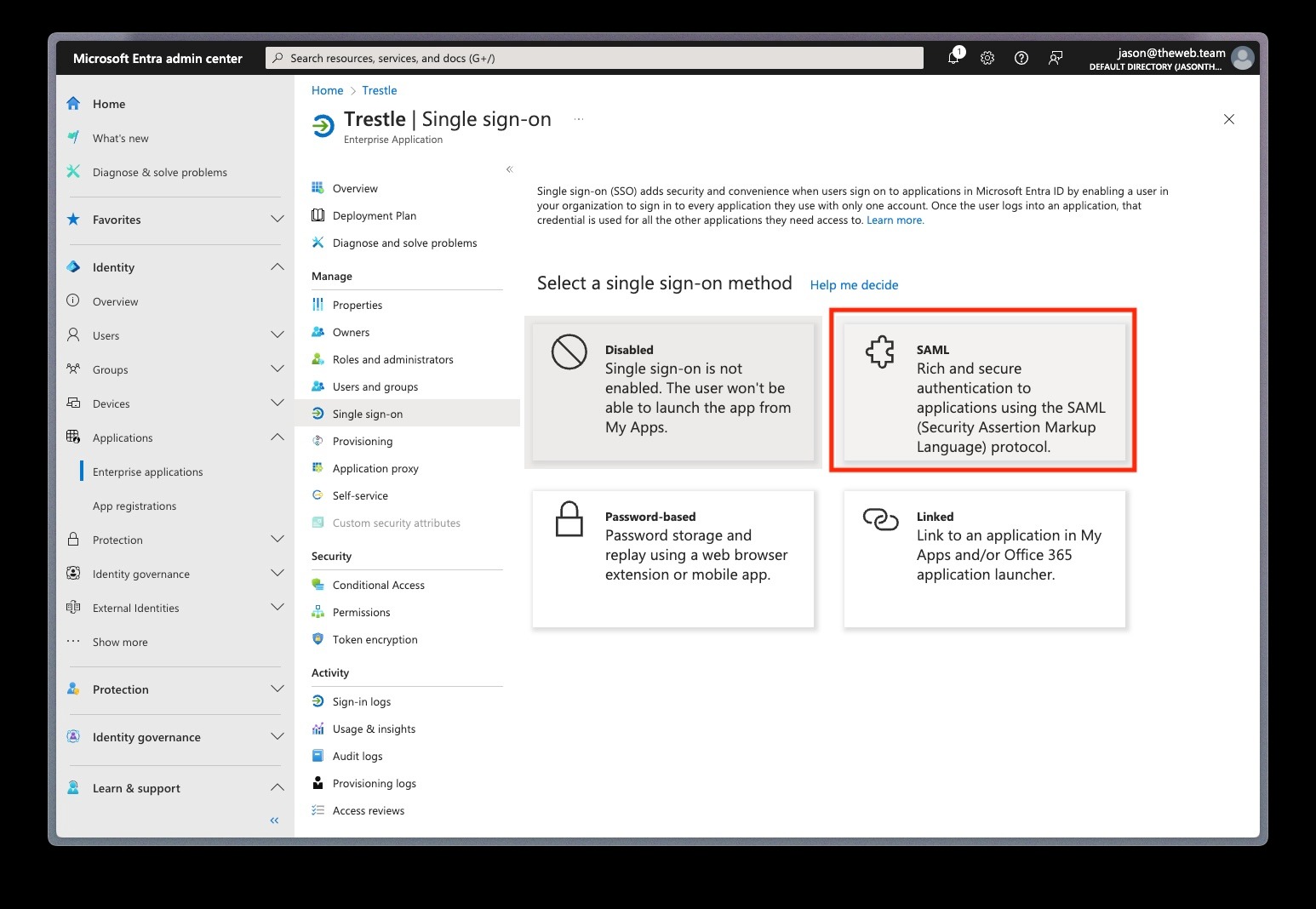Click the Users person icon in sidebar
The height and width of the screenshot is (909, 1316).
click(x=74, y=335)
